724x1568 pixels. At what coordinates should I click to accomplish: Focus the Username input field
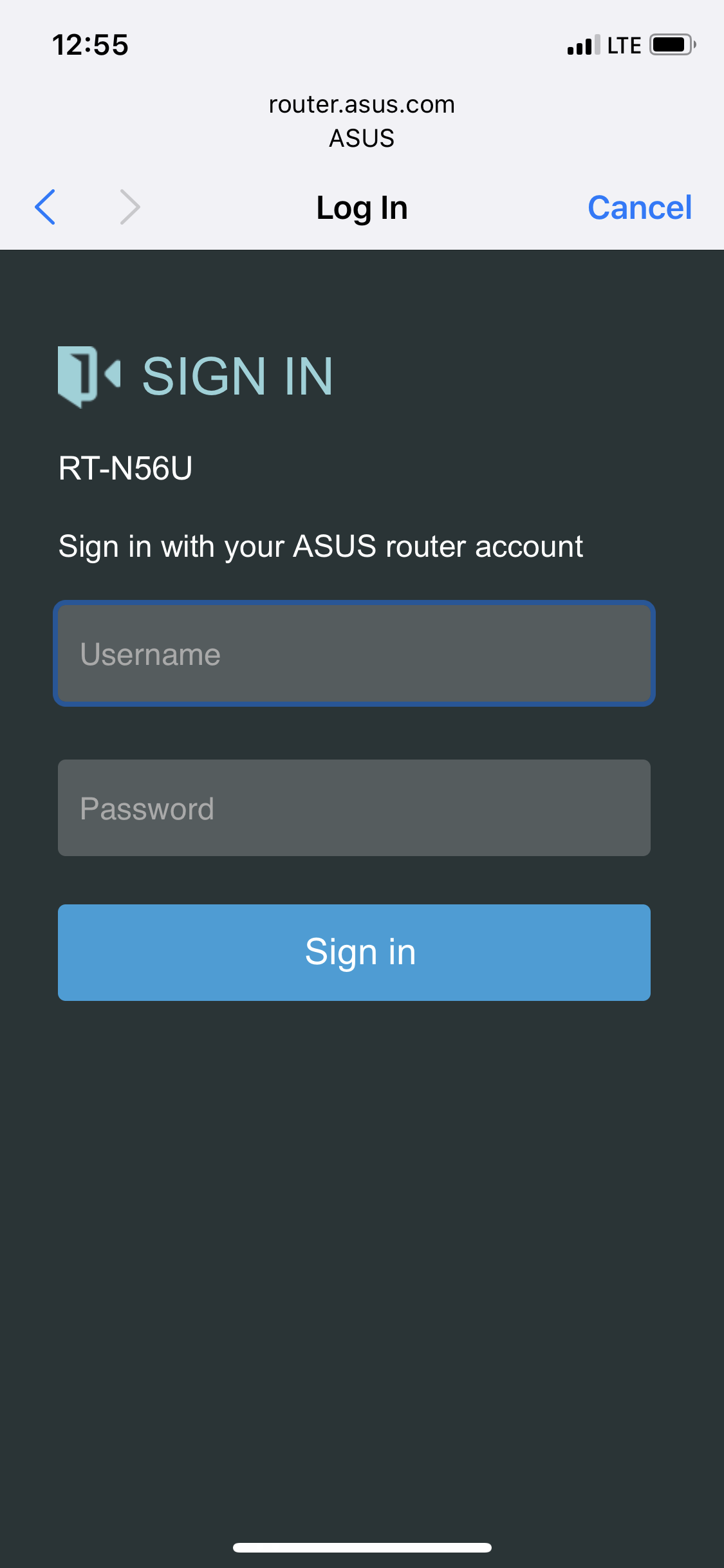coord(354,653)
